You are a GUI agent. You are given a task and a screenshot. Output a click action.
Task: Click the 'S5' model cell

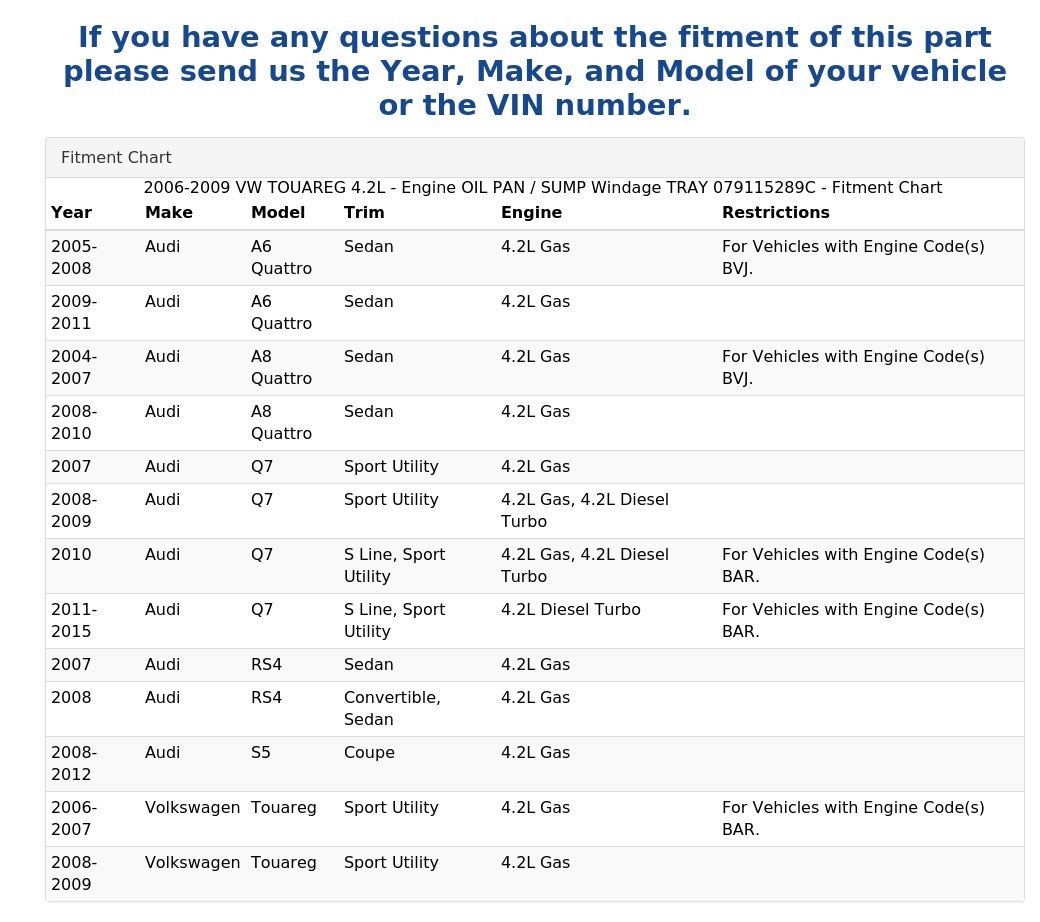coord(261,753)
